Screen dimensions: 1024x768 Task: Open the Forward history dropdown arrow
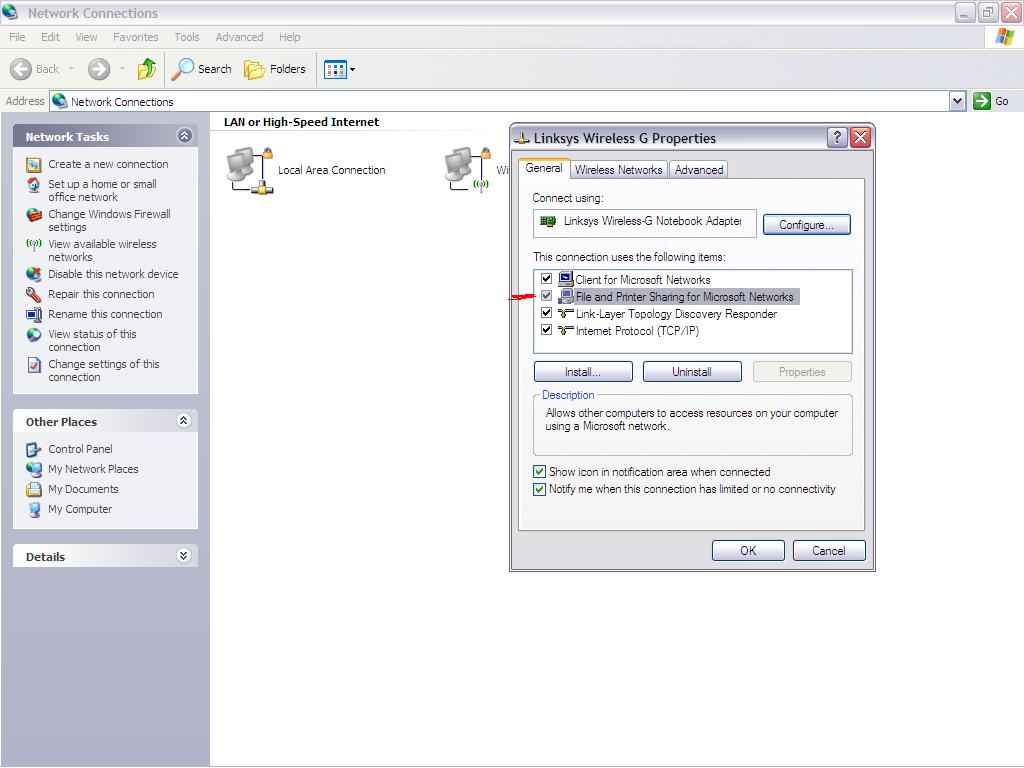point(122,69)
